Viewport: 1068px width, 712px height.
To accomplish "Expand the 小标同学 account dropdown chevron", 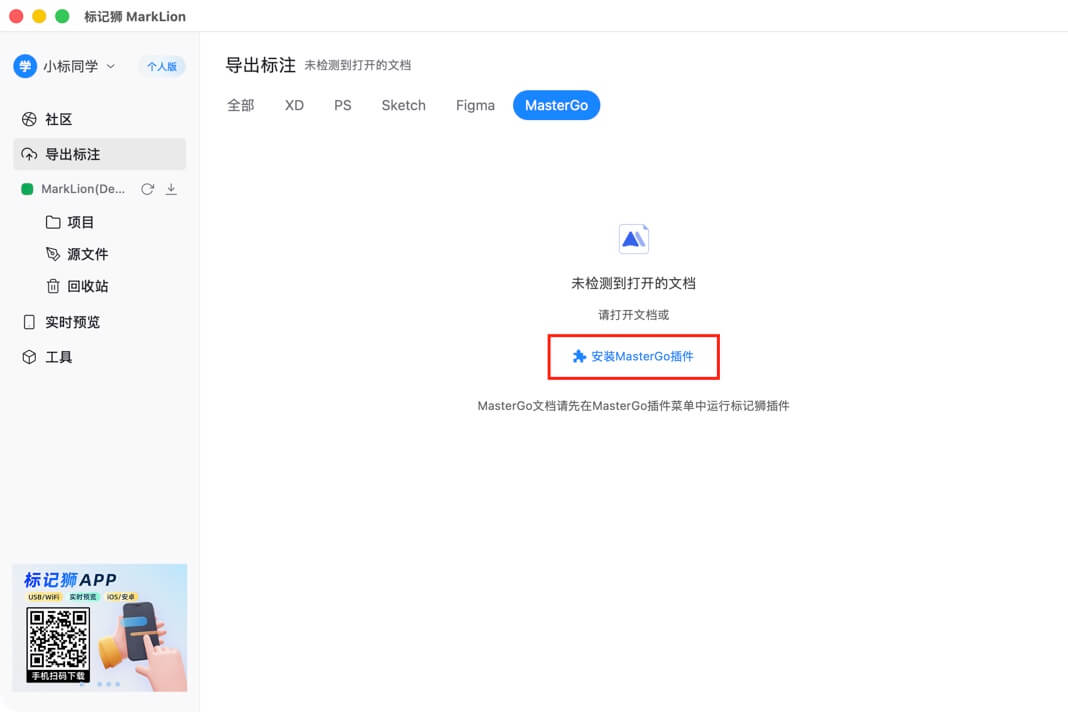I will point(111,66).
